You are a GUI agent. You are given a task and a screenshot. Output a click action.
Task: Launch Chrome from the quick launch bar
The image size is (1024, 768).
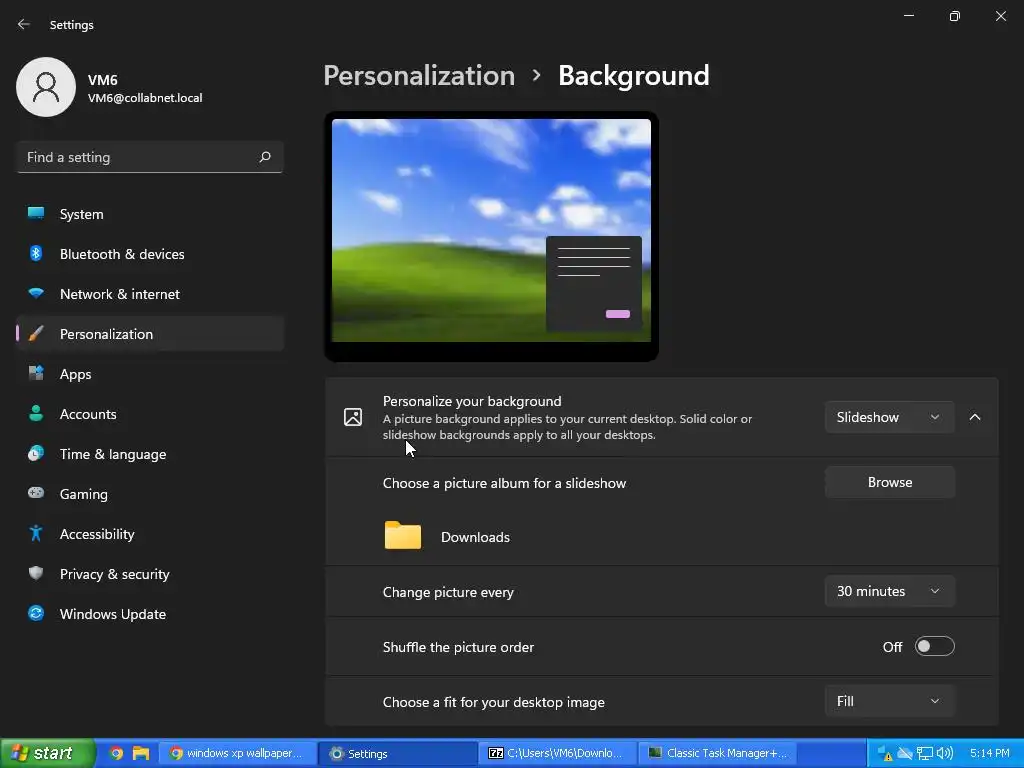116,753
